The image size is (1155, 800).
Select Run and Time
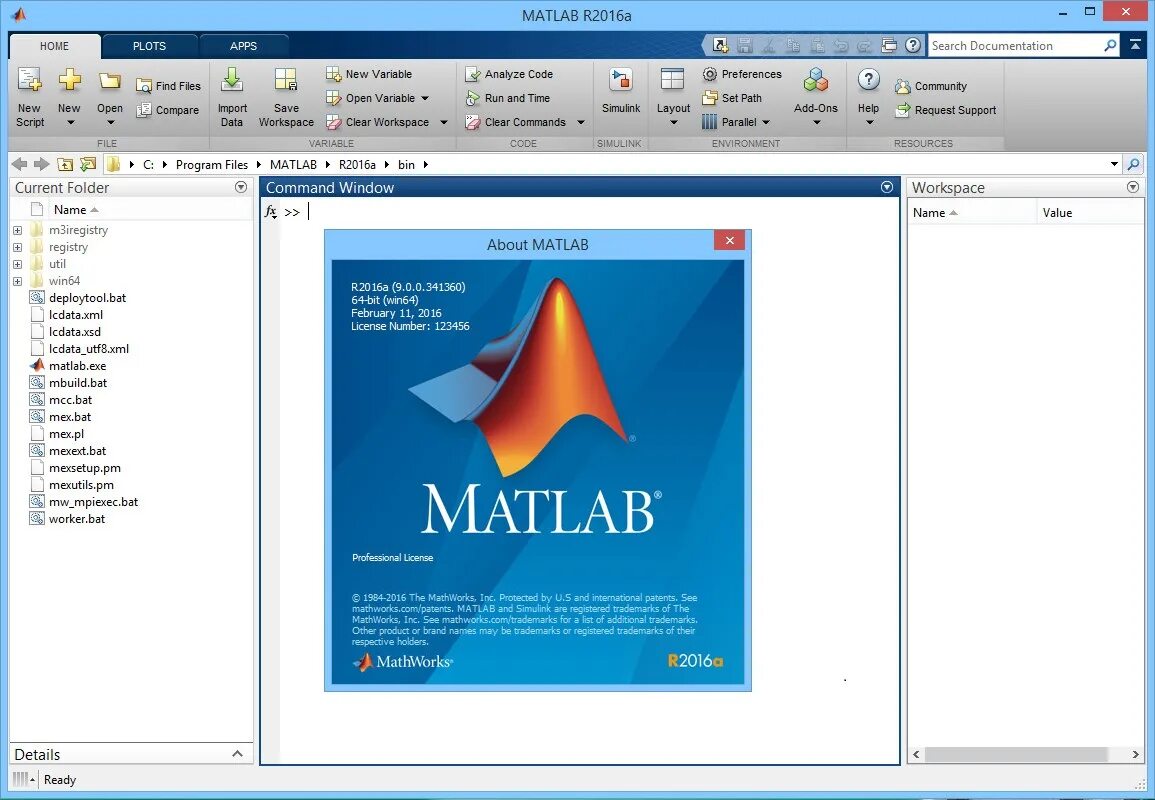(508, 98)
